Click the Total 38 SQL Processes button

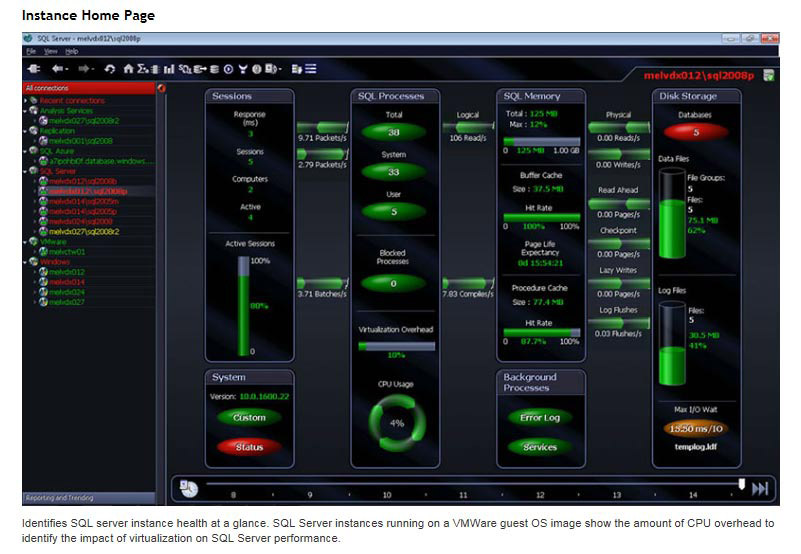[393, 132]
